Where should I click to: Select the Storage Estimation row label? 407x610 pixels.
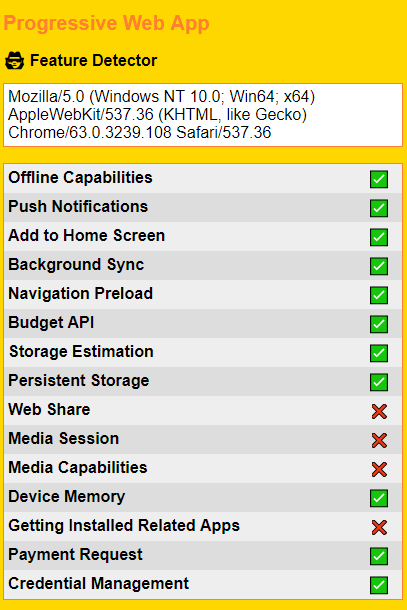tap(81, 351)
